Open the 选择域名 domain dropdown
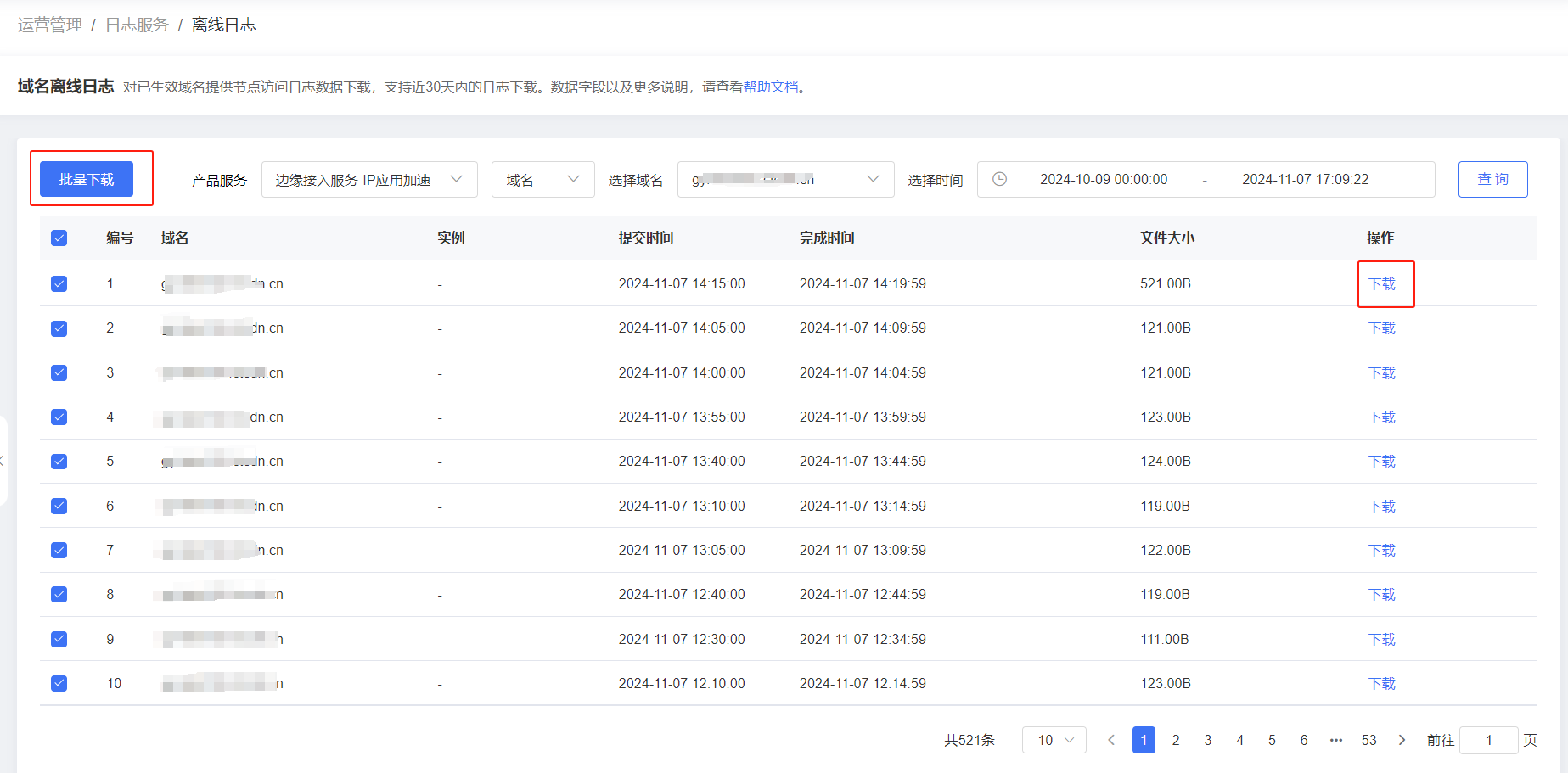The image size is (1568, 773). 785,179
